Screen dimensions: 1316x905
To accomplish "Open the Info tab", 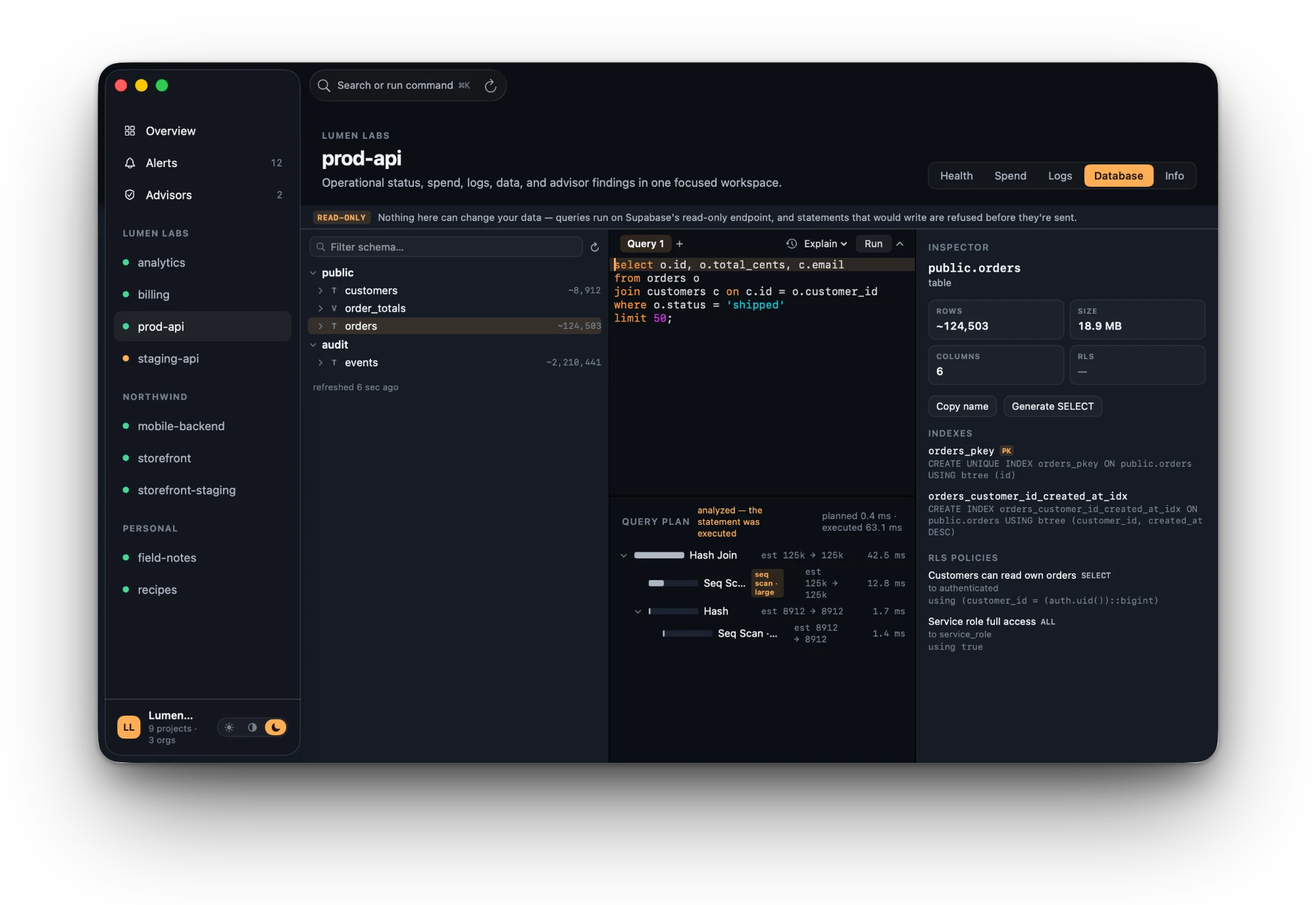I will (1174, 176).
